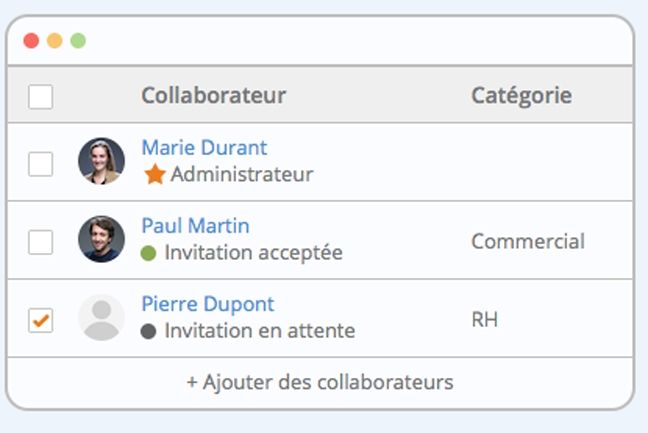Click Marie Durant's profile photo
Screen dimensions: 648x433
click(x=101, y=161)
